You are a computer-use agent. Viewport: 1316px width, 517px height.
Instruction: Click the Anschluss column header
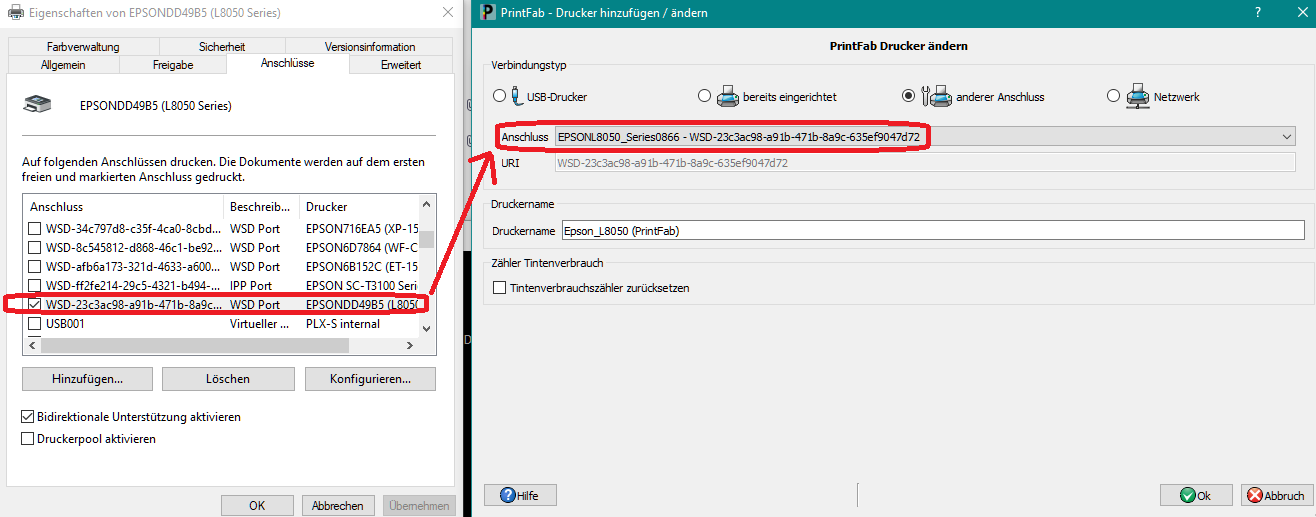[123, 206]
